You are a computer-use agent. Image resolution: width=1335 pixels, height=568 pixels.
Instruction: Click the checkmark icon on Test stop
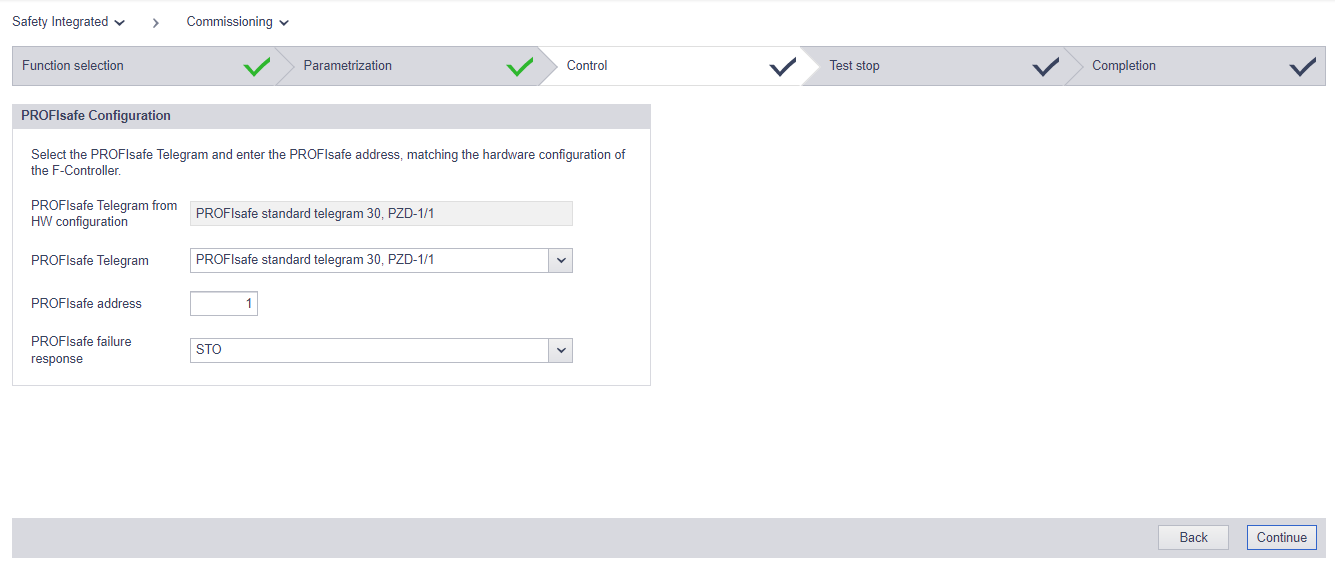pyautogui.click(x=1045, y=67)
